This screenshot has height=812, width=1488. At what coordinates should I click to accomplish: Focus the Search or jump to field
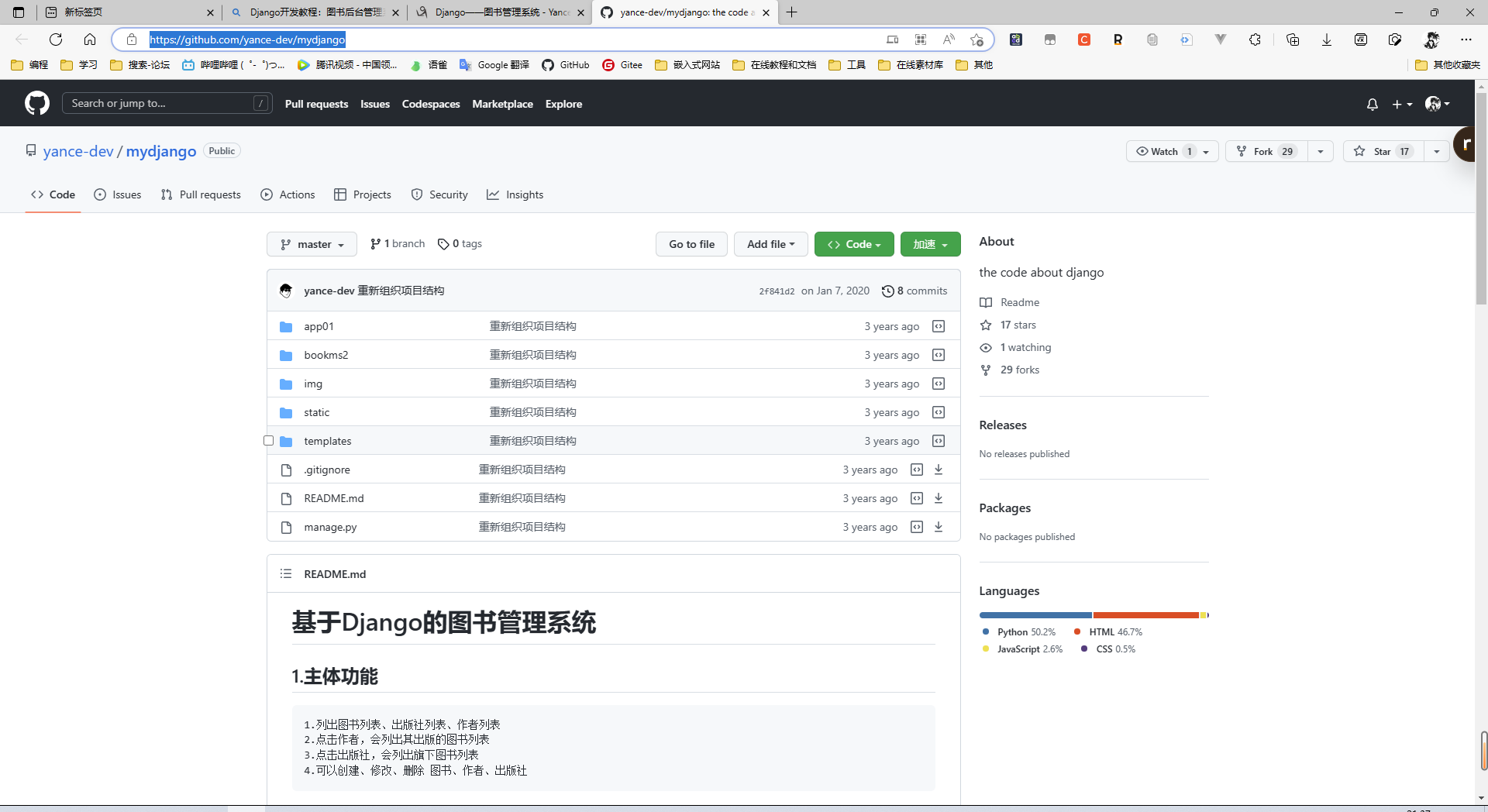click(167, 103)
